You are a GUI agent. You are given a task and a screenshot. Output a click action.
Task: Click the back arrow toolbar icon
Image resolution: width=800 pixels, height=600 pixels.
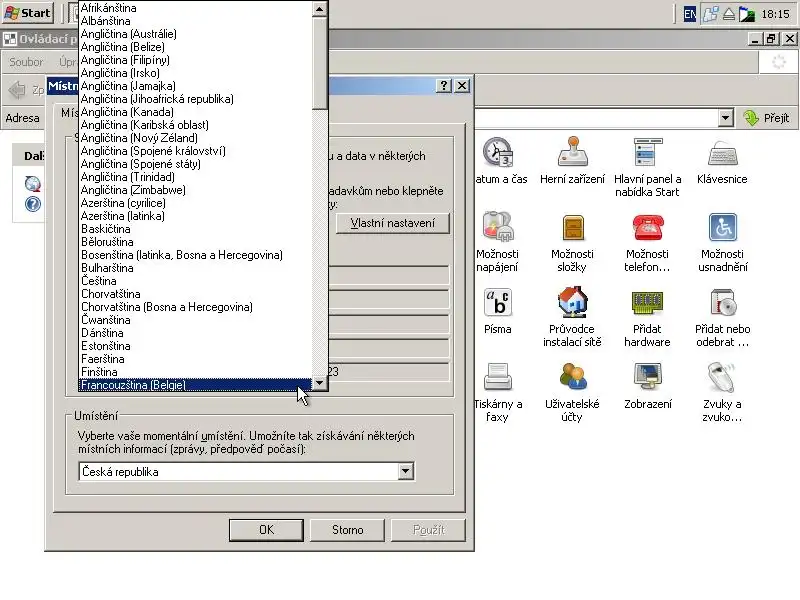17,90
